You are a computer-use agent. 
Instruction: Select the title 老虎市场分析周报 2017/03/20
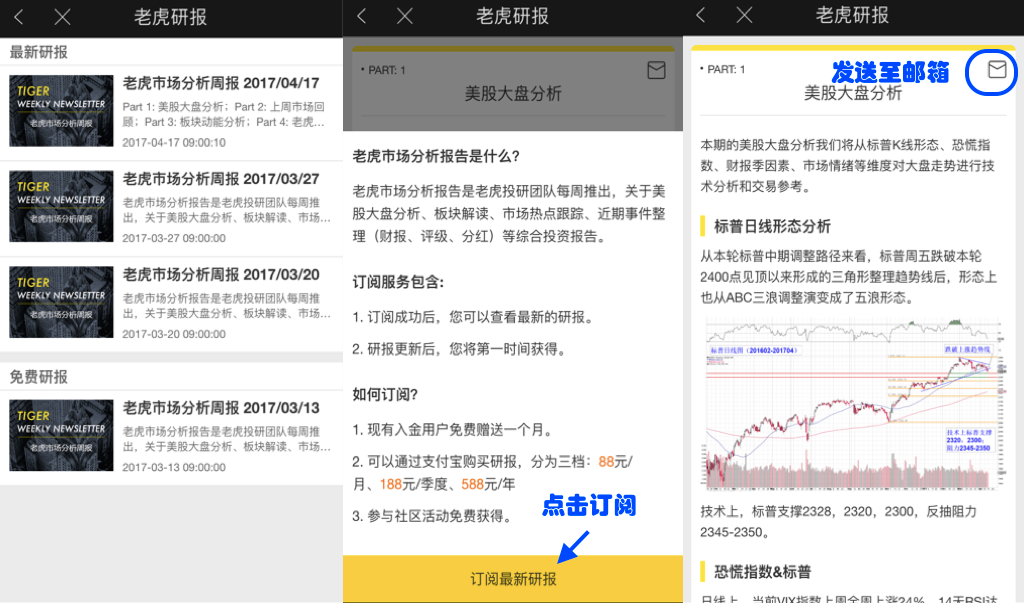tap(221, 274)
